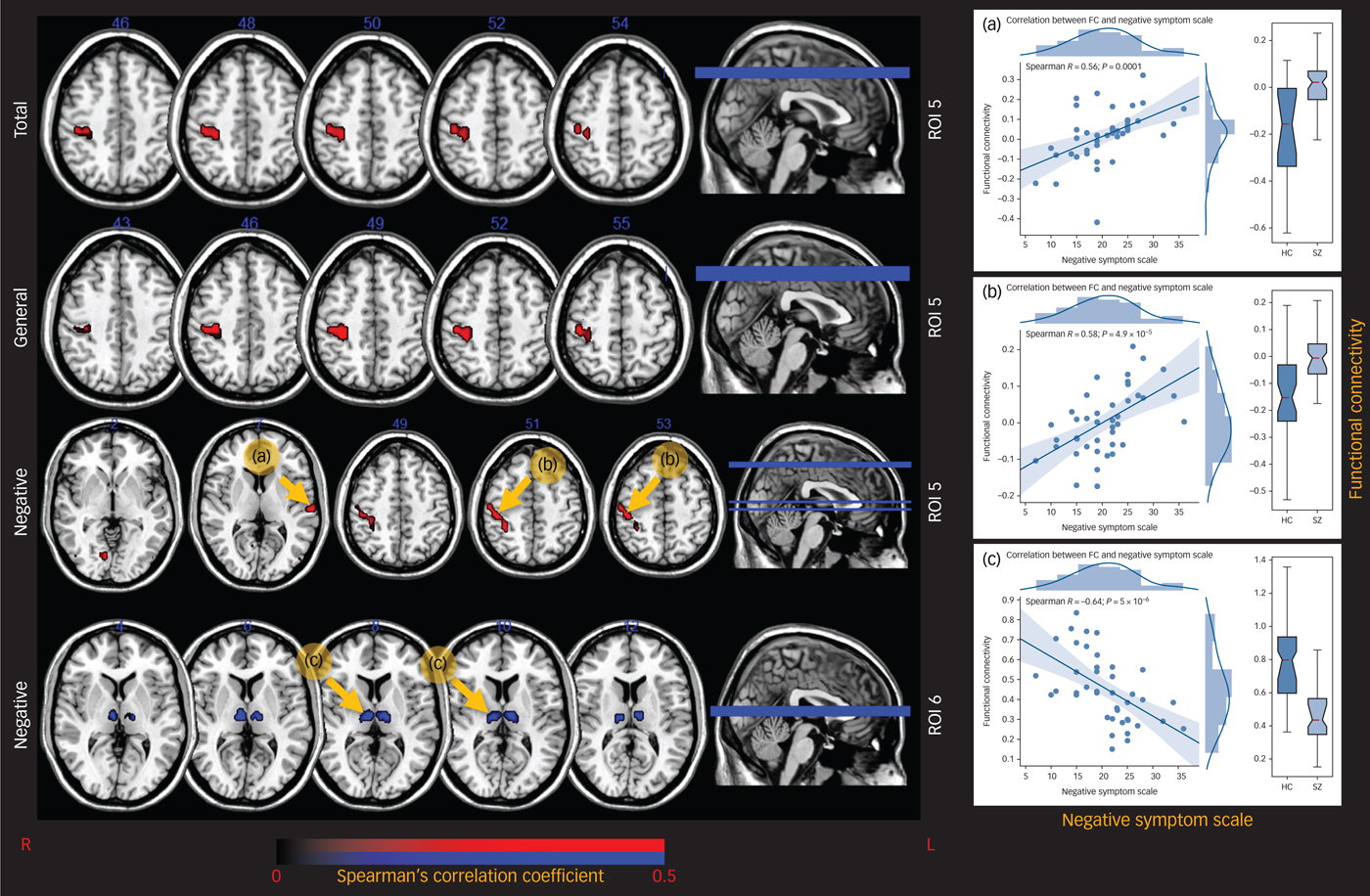Viewport: 1370px width, 896px height.
Task: Click the yellow (b) marker on slice 51
Action: [x=547, y=465]
